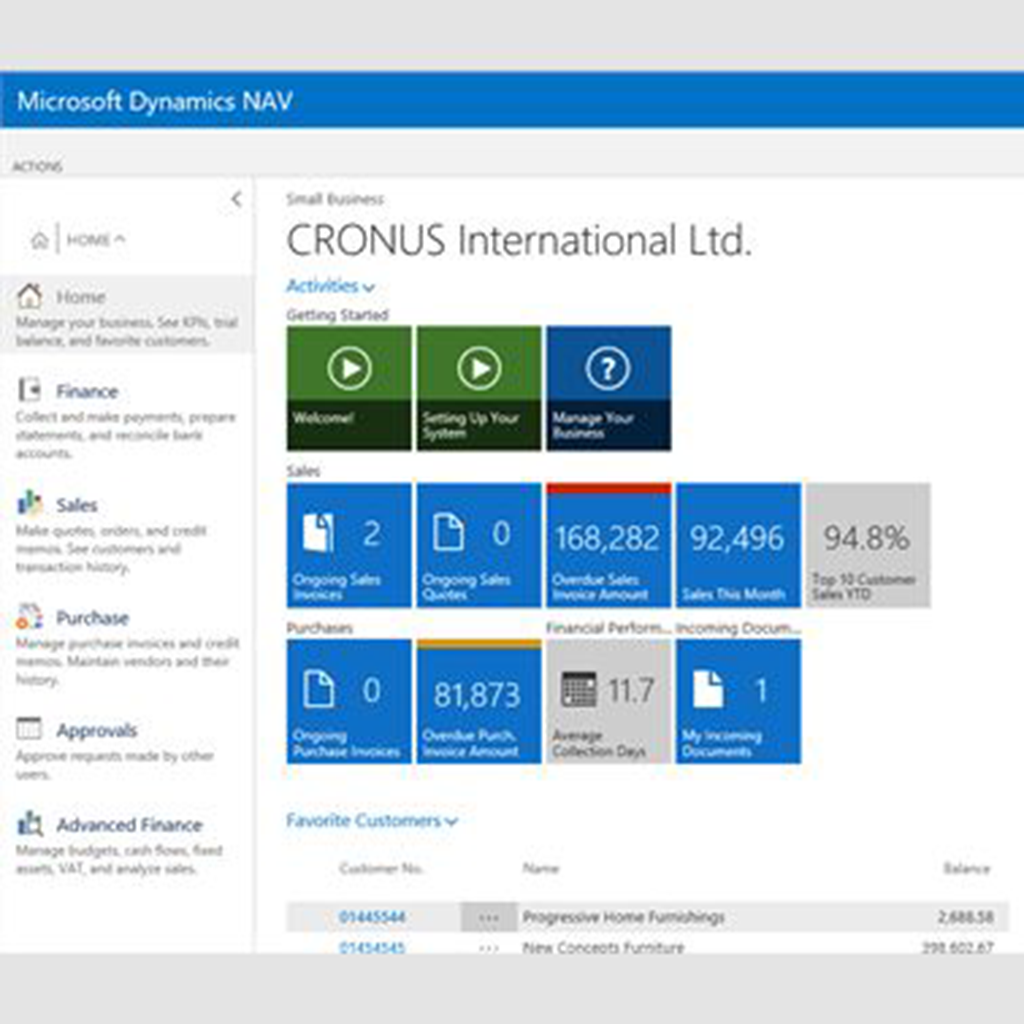This screenshot has height=1024, width=1024.
Task: Select the CRONUS International Ltd. heading
Action: tap(519, 240)
